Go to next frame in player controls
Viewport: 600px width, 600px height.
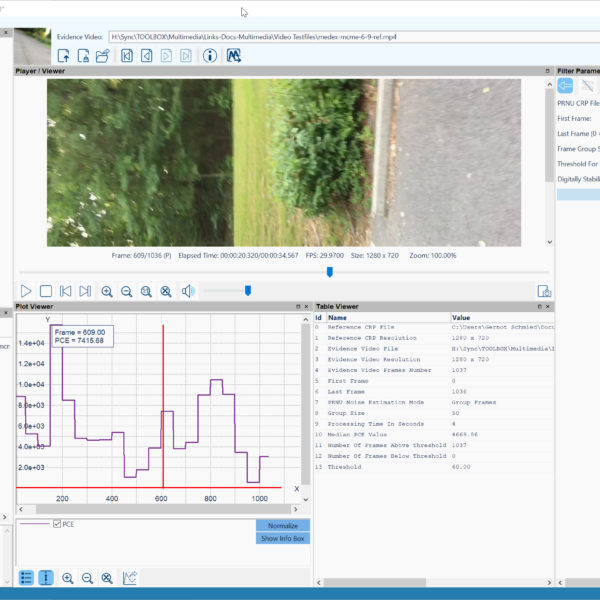[85, 291]
